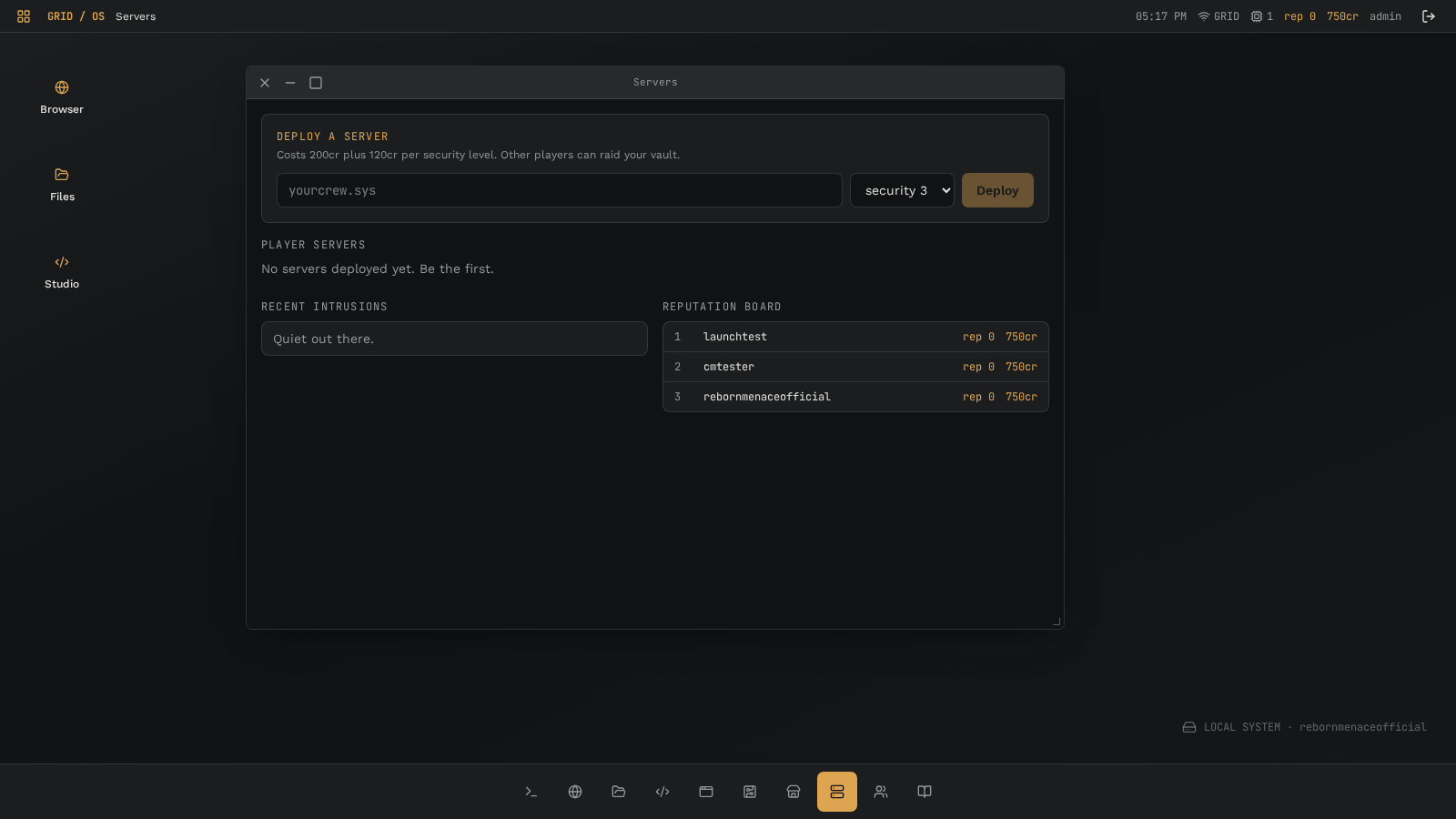Click the REPUTATION BOARD heading
The image size is (1456, 819).
pyautogui.click(x=722, y=307)
